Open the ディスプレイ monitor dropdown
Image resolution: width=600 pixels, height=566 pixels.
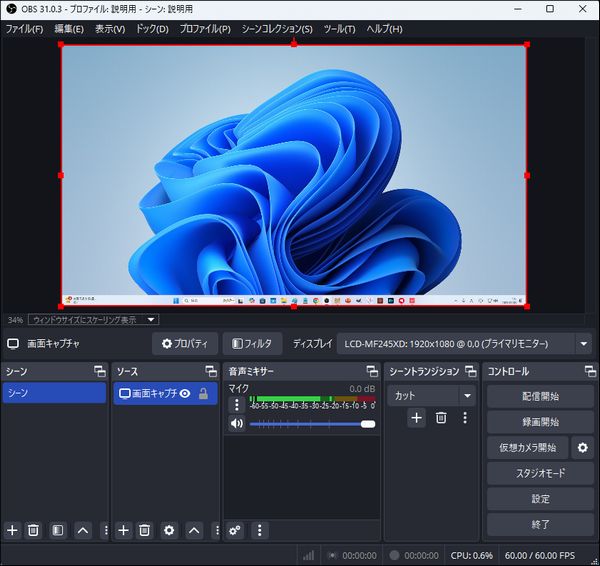[x=464, y=344]
